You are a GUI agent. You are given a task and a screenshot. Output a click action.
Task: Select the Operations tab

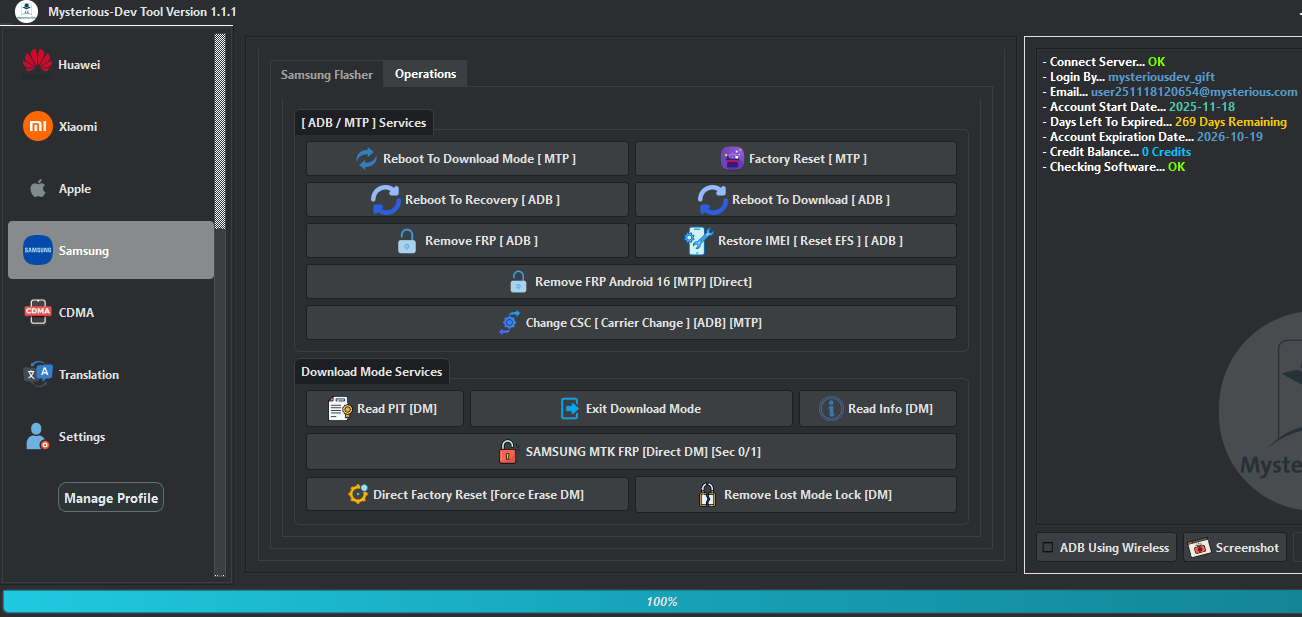coord(424,73)
